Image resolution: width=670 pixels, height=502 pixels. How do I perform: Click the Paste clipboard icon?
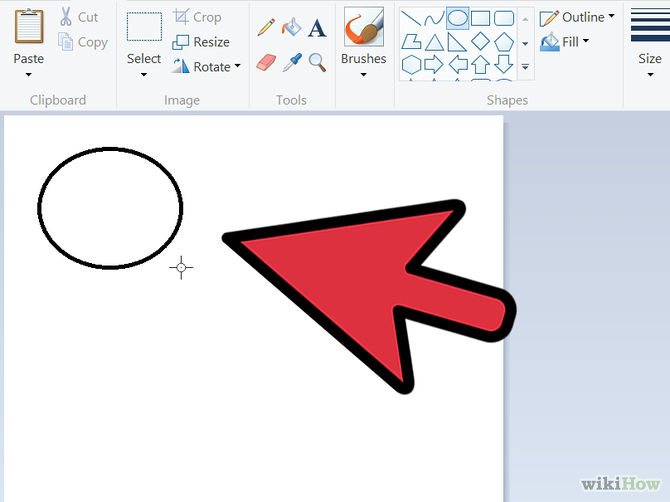pyautogui.click(x=29, y=26)
